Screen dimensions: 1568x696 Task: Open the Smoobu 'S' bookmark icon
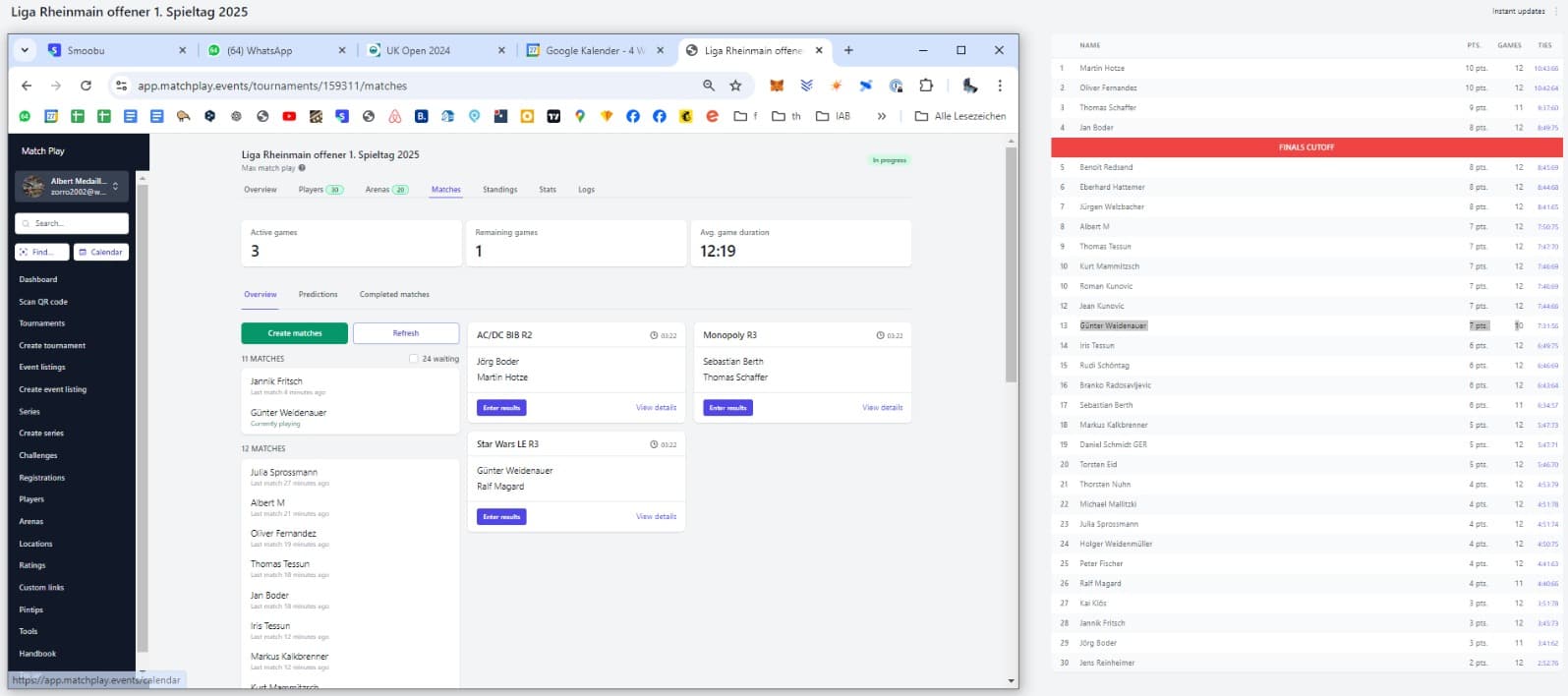(342, 116)
